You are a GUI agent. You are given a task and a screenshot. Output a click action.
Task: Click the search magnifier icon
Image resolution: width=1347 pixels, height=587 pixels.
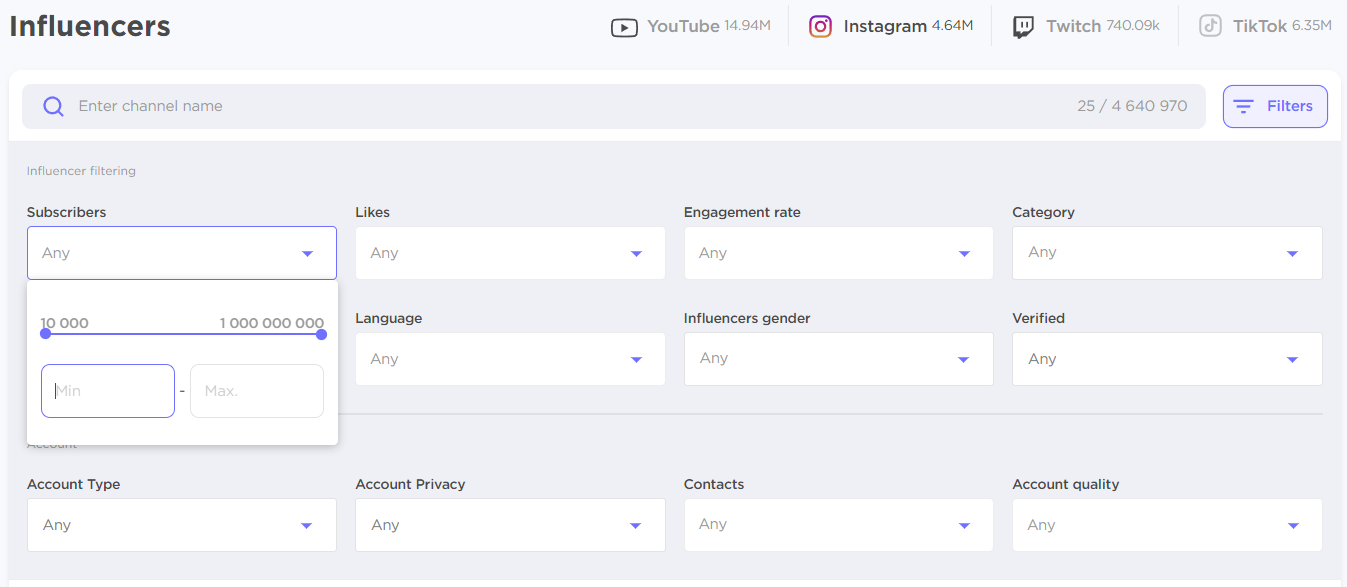(54, 107)
